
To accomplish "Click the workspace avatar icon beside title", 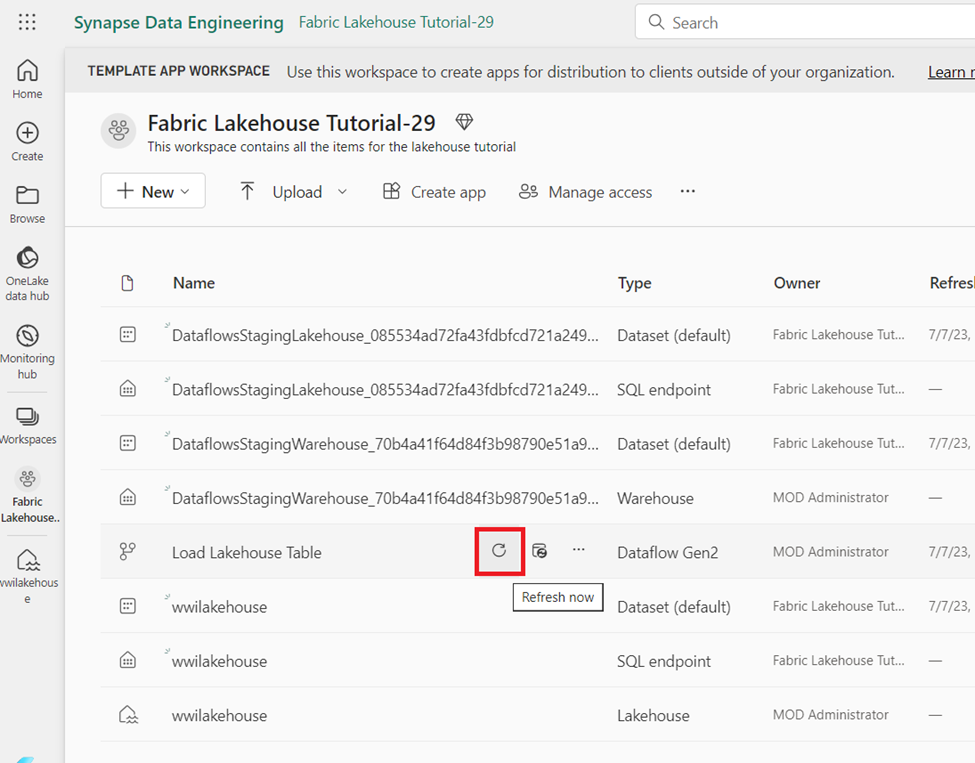I will pyautogui.click(x=118, y=131).
